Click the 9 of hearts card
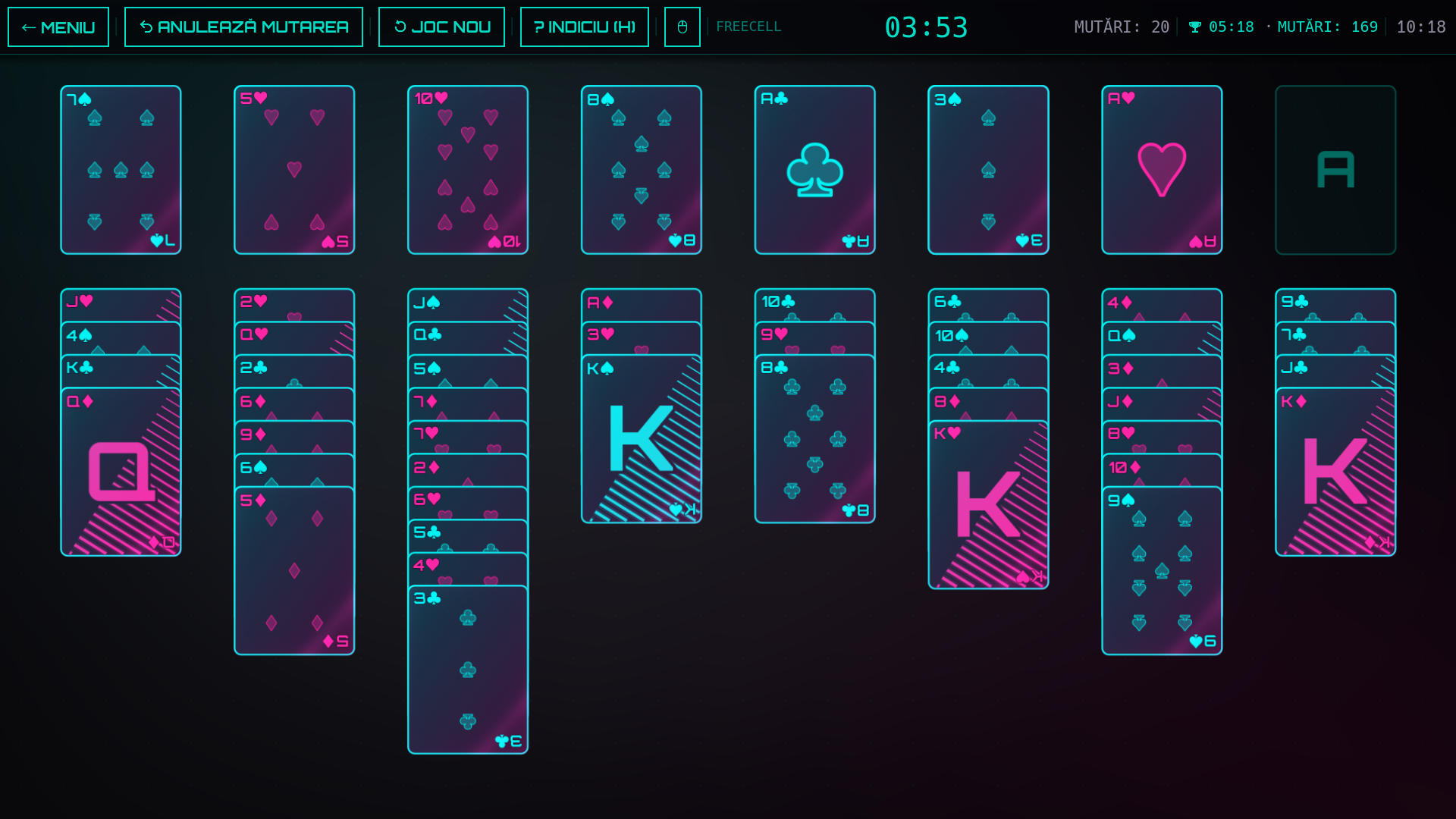Image resolution: width=1456 pixels, height=819 pixels. click(815, 338)
